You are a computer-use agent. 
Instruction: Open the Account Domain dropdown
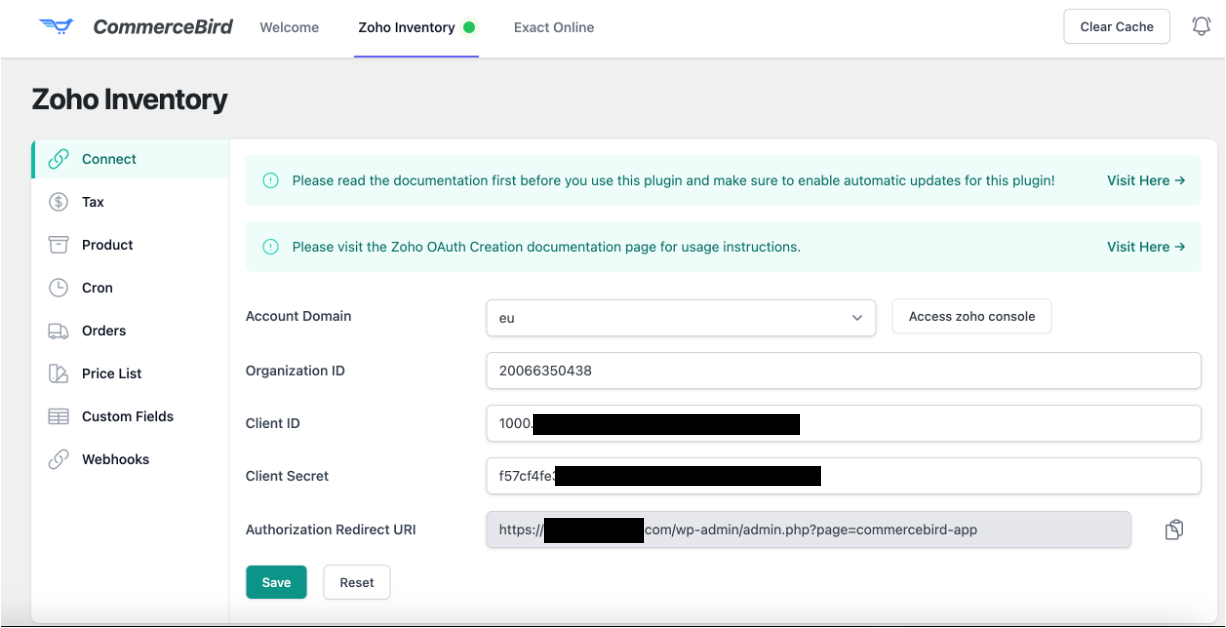click(681, 318)
